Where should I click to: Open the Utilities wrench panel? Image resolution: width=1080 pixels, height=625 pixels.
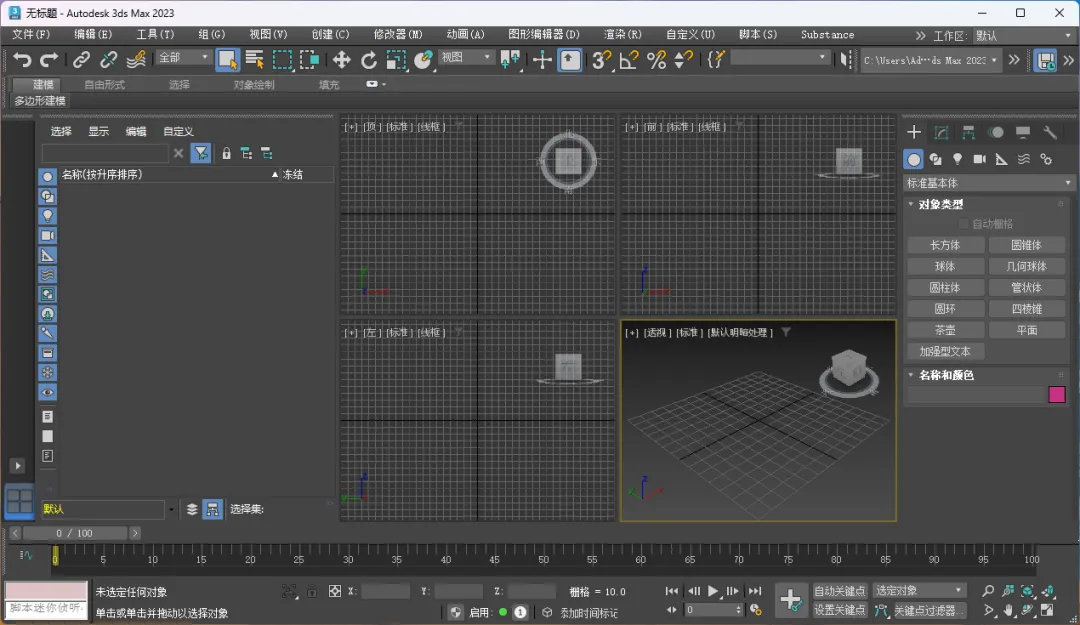[1050, 132]
